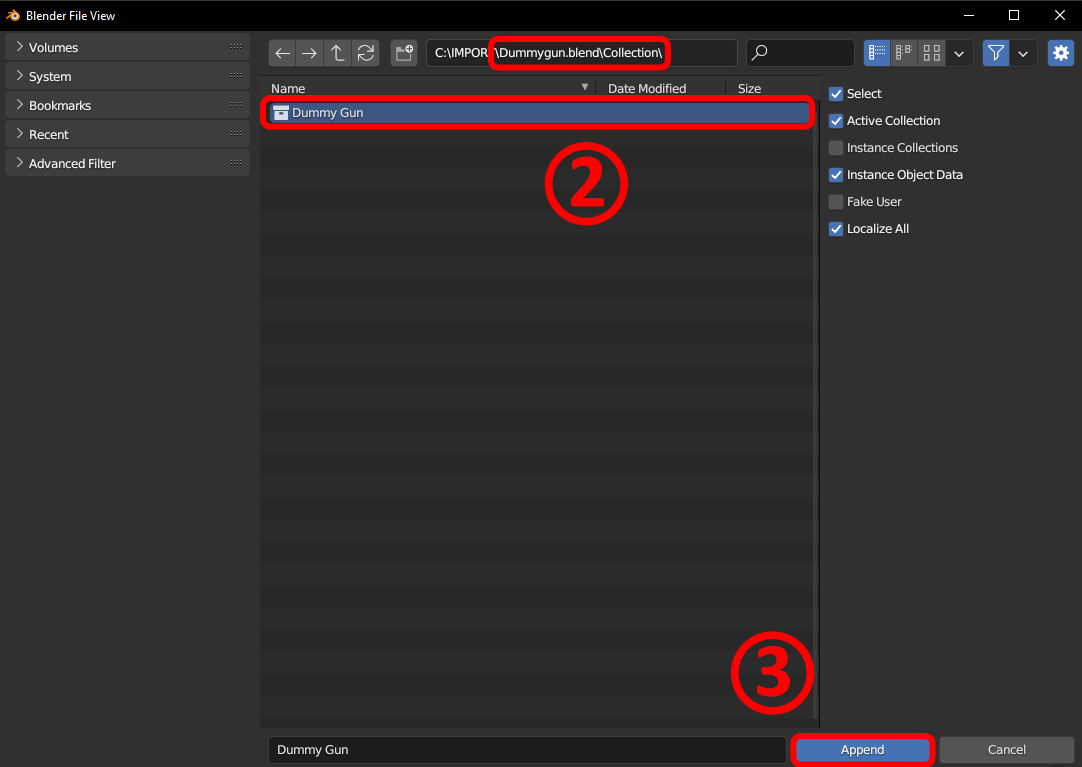Go forward to next folder
This screenshot has height=767, width=1082.
tap(310, 53)
